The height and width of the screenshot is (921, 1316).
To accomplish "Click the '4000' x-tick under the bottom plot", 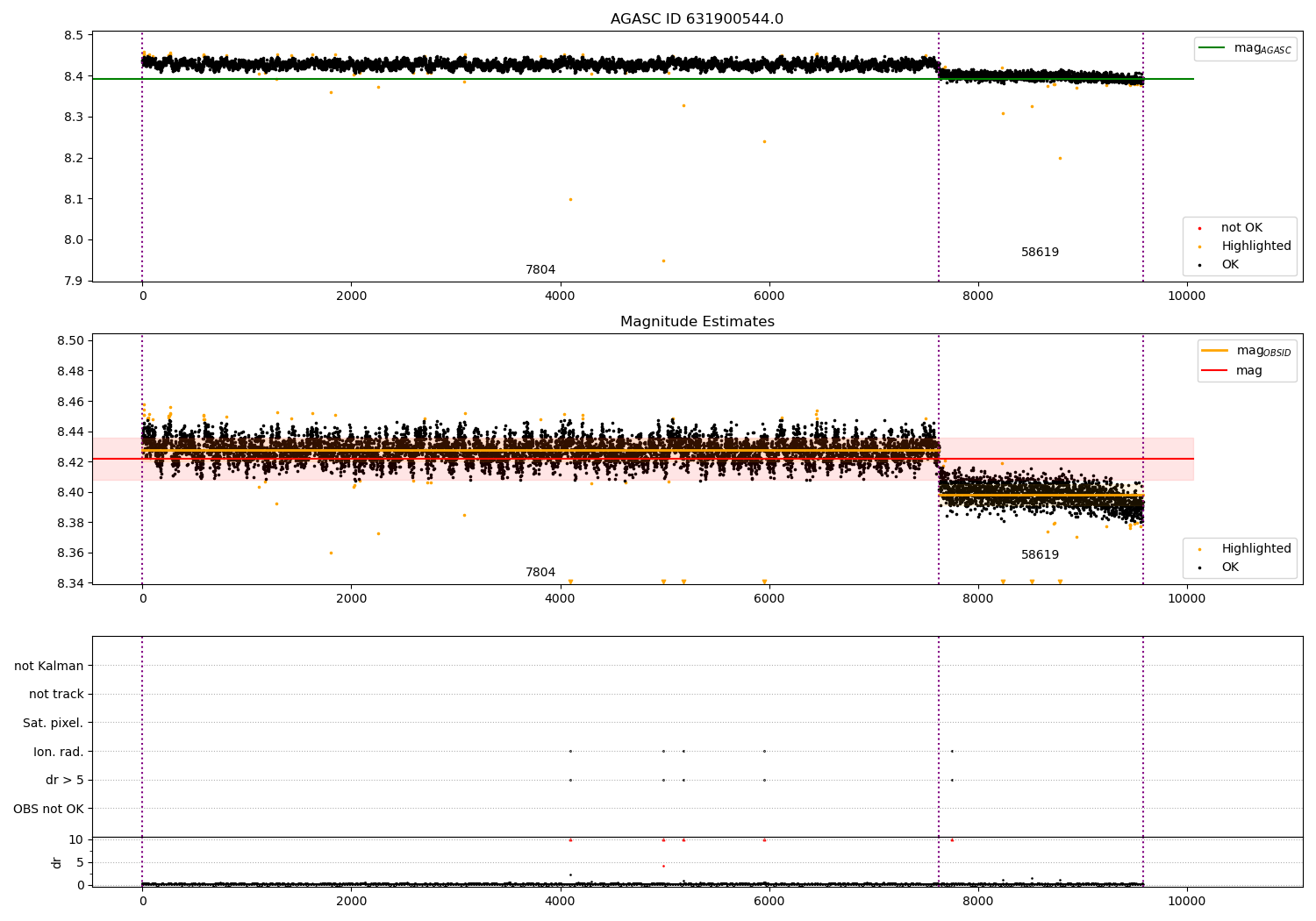I will tap(560, 902).
